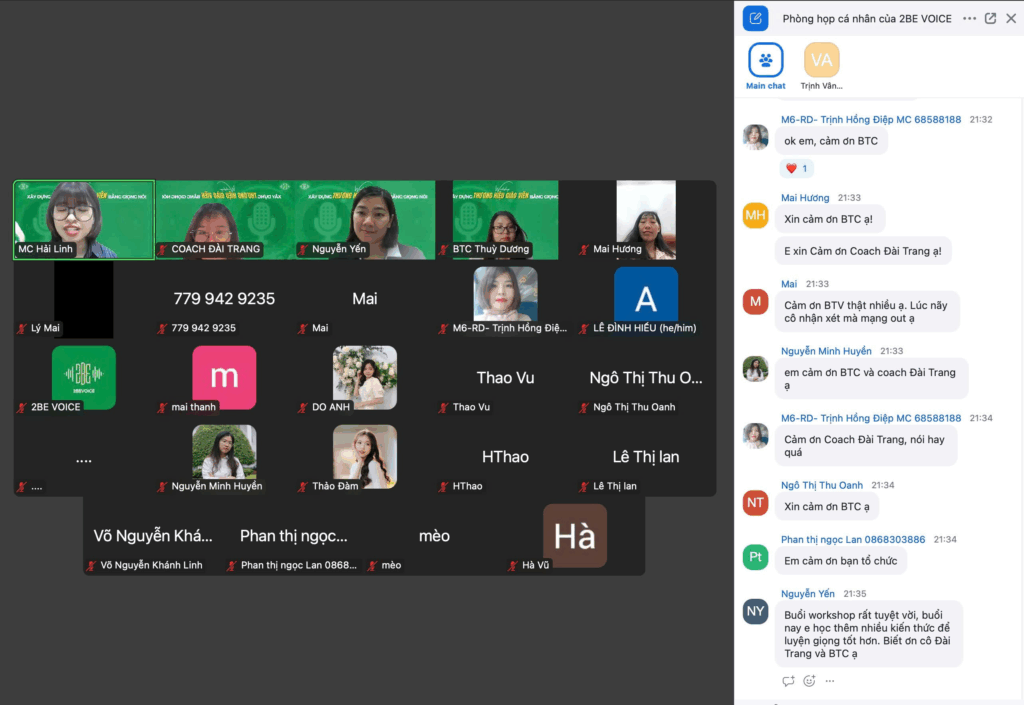The height and width of the screenshot is (705, 1024).
Task: Add emoji reaction to Nguyễn Yến's message
Action: (x=809, y=681)
